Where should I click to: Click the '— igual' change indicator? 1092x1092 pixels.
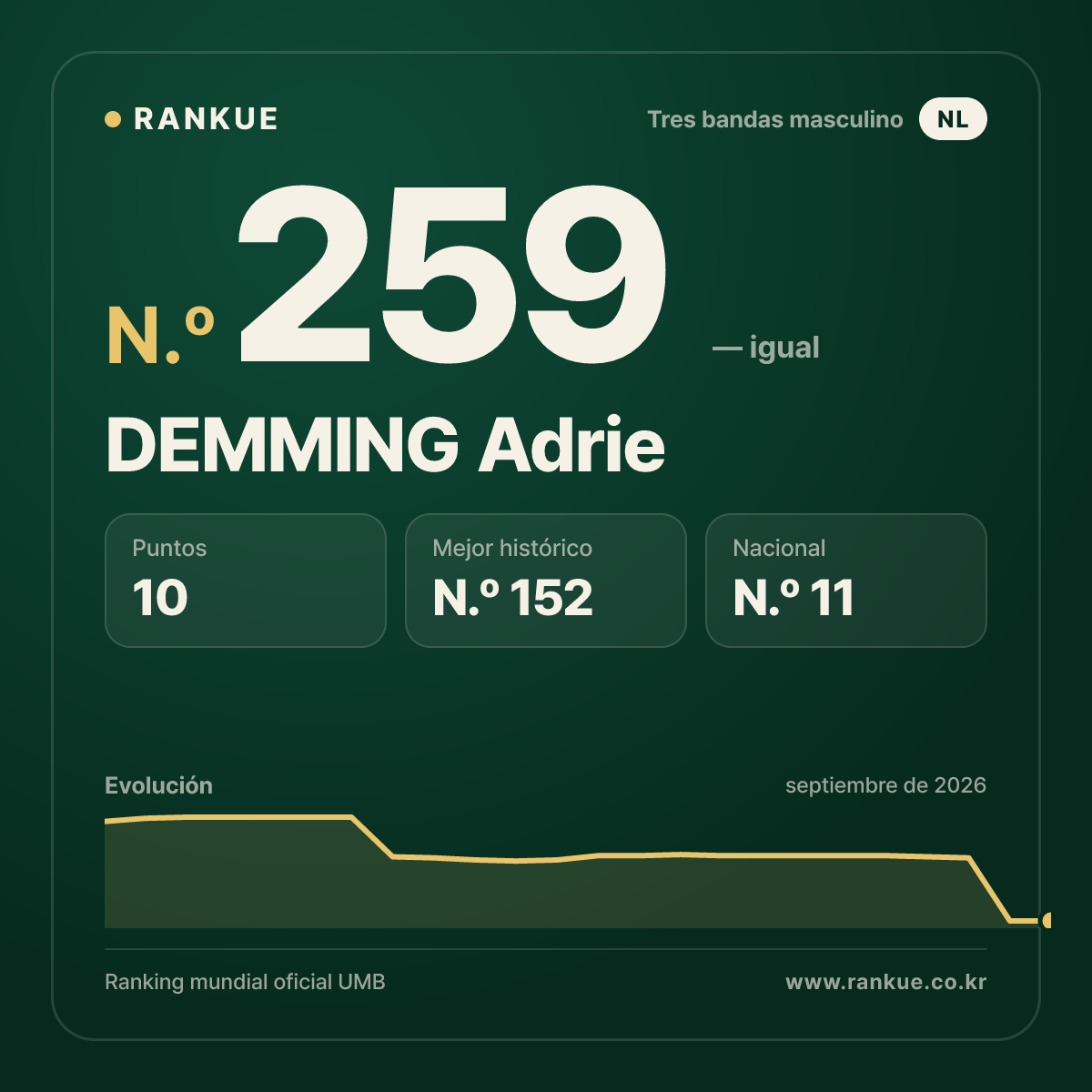[x=766, y=348]
